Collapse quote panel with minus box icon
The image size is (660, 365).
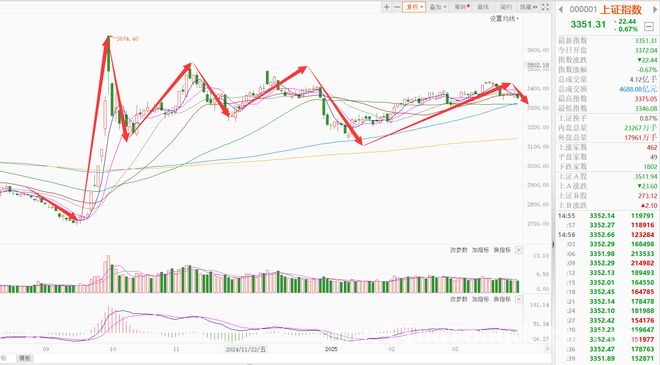pyautogui.click(x=649, y=25)
